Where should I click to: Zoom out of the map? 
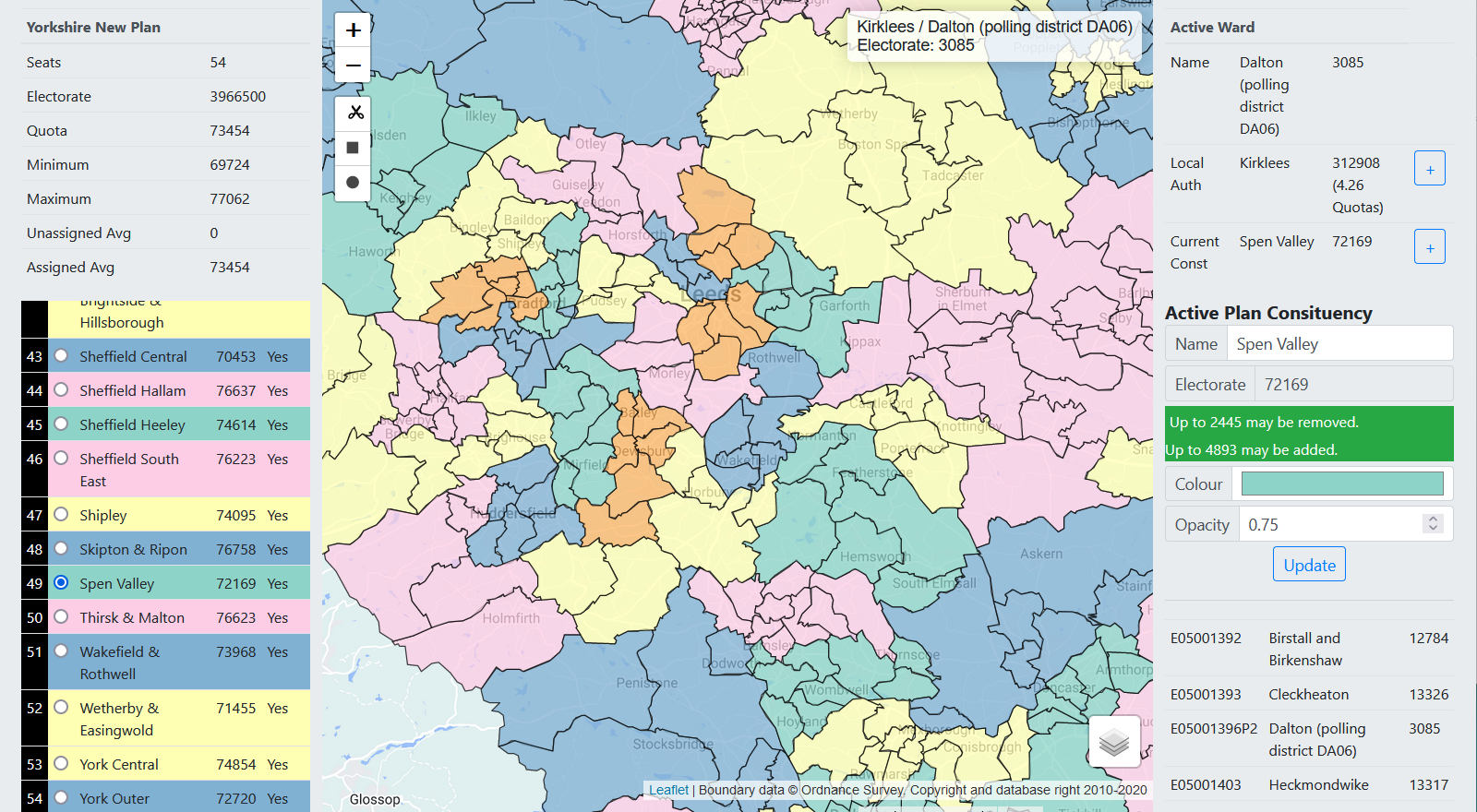coord(353,66)
